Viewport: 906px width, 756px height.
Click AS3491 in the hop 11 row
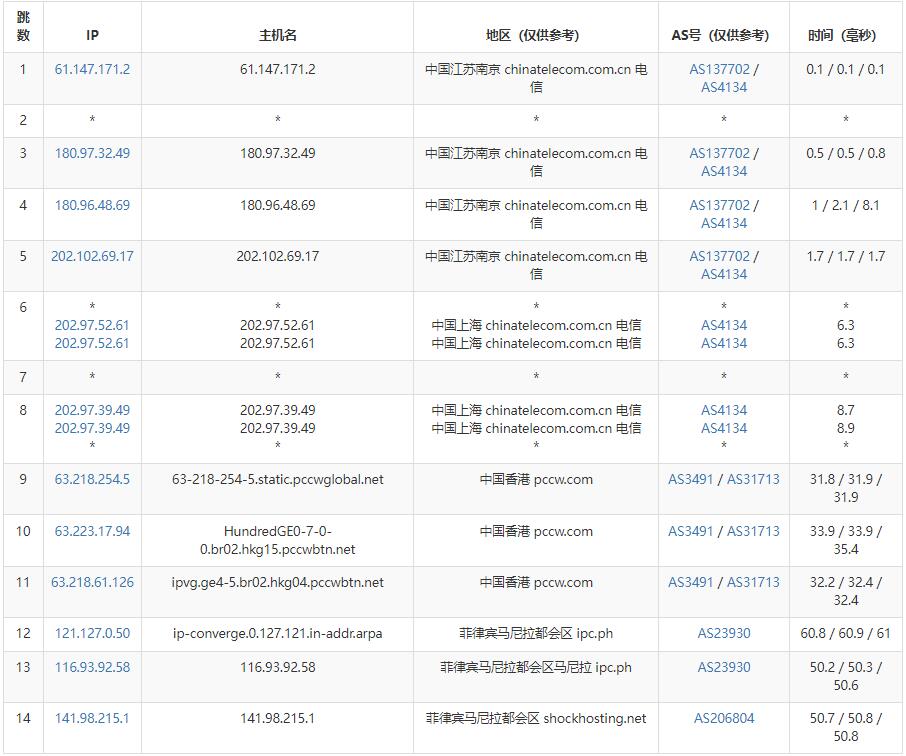coord(690,582)
